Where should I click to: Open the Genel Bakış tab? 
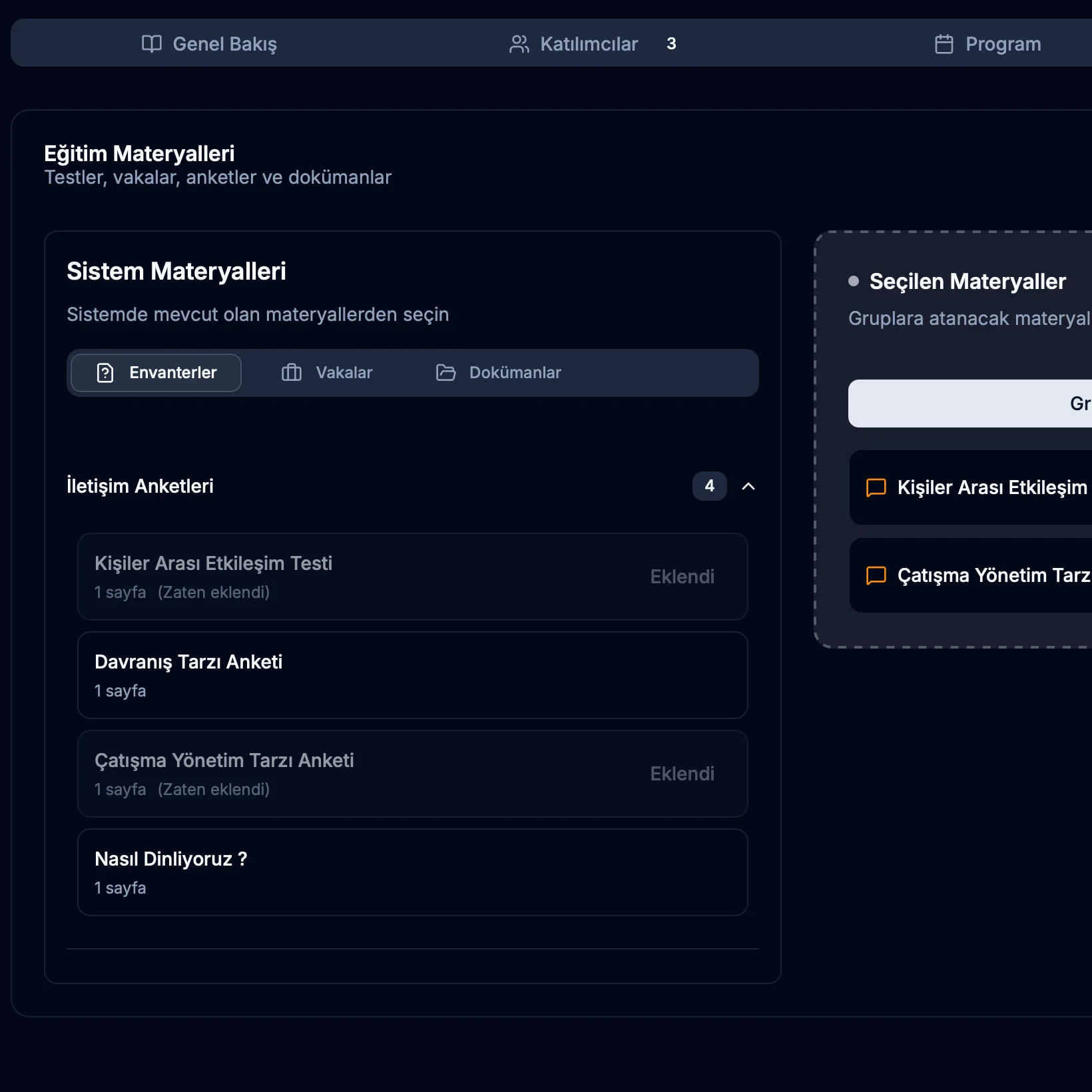click(x=224, y=44)
